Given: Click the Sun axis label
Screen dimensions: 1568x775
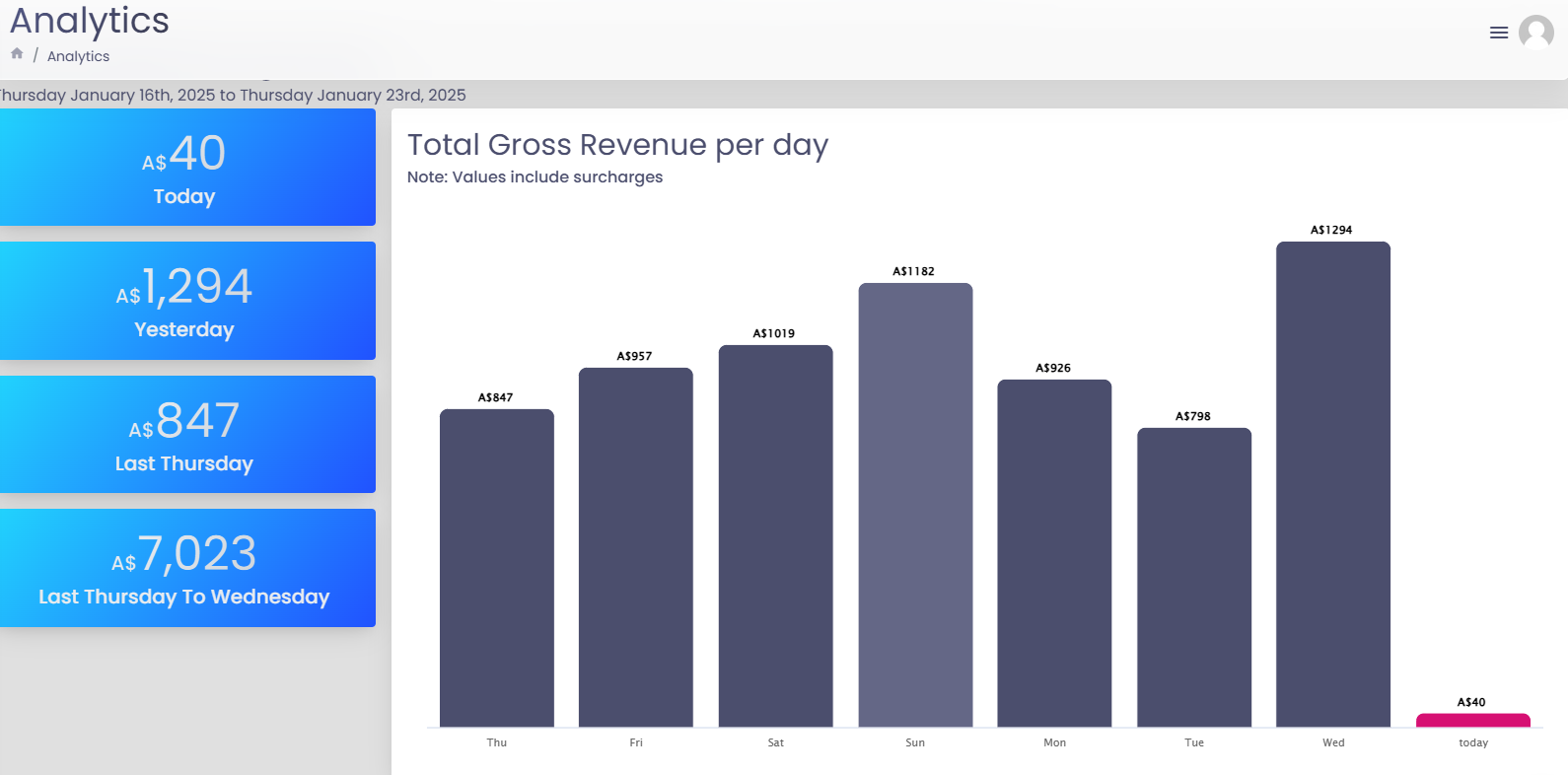Looking at the screenshot, I should pyautogui.click(x=915, y=742).
